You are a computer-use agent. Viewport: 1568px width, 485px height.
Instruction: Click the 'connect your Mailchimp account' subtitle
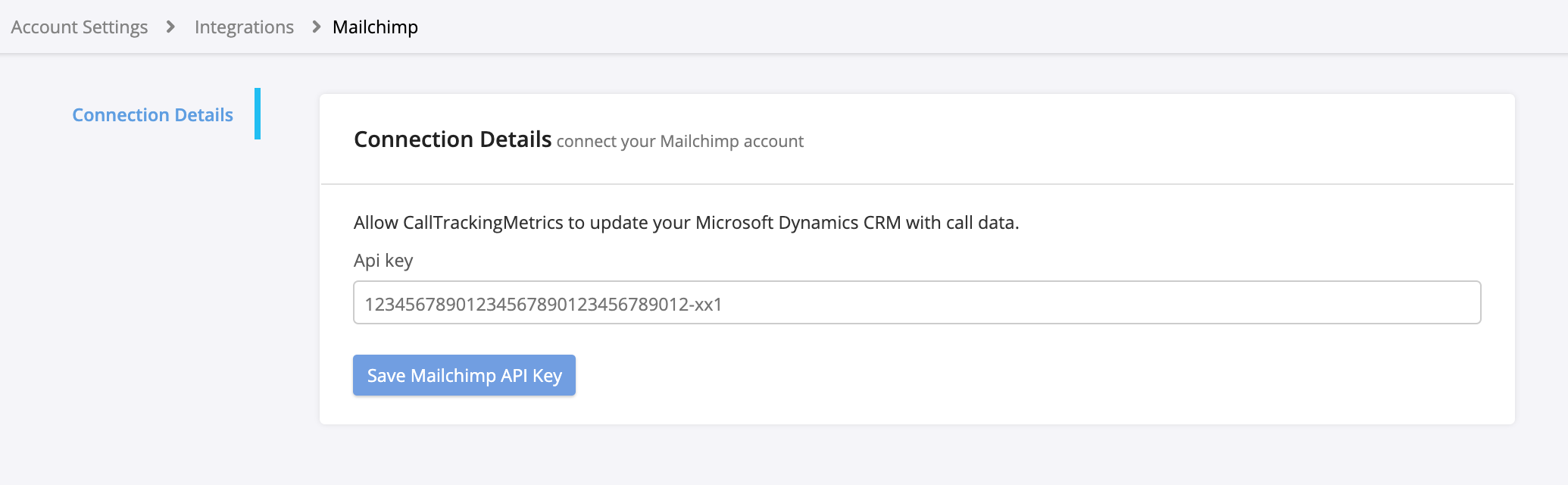point(679,142)
